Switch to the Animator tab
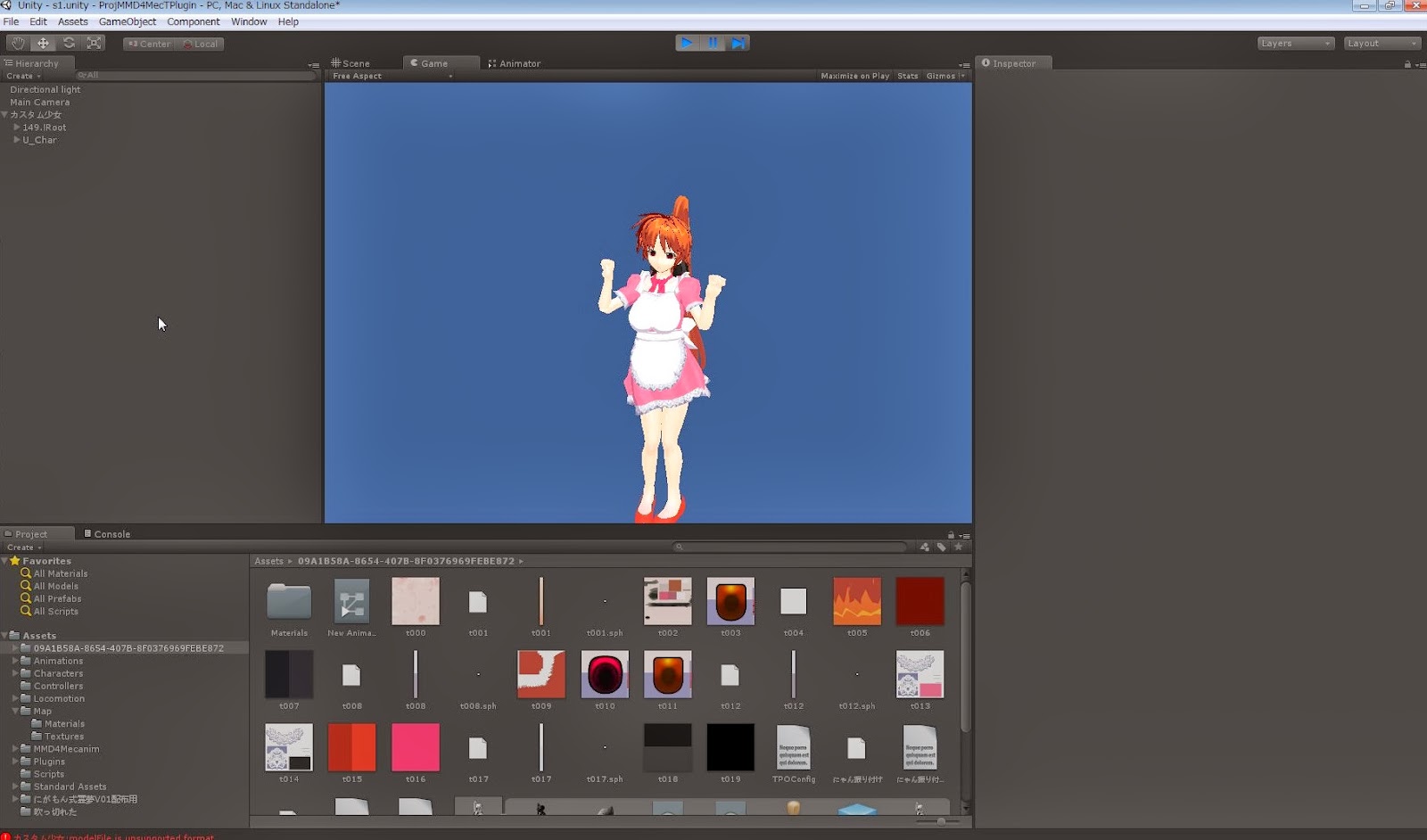 [515, 63]
